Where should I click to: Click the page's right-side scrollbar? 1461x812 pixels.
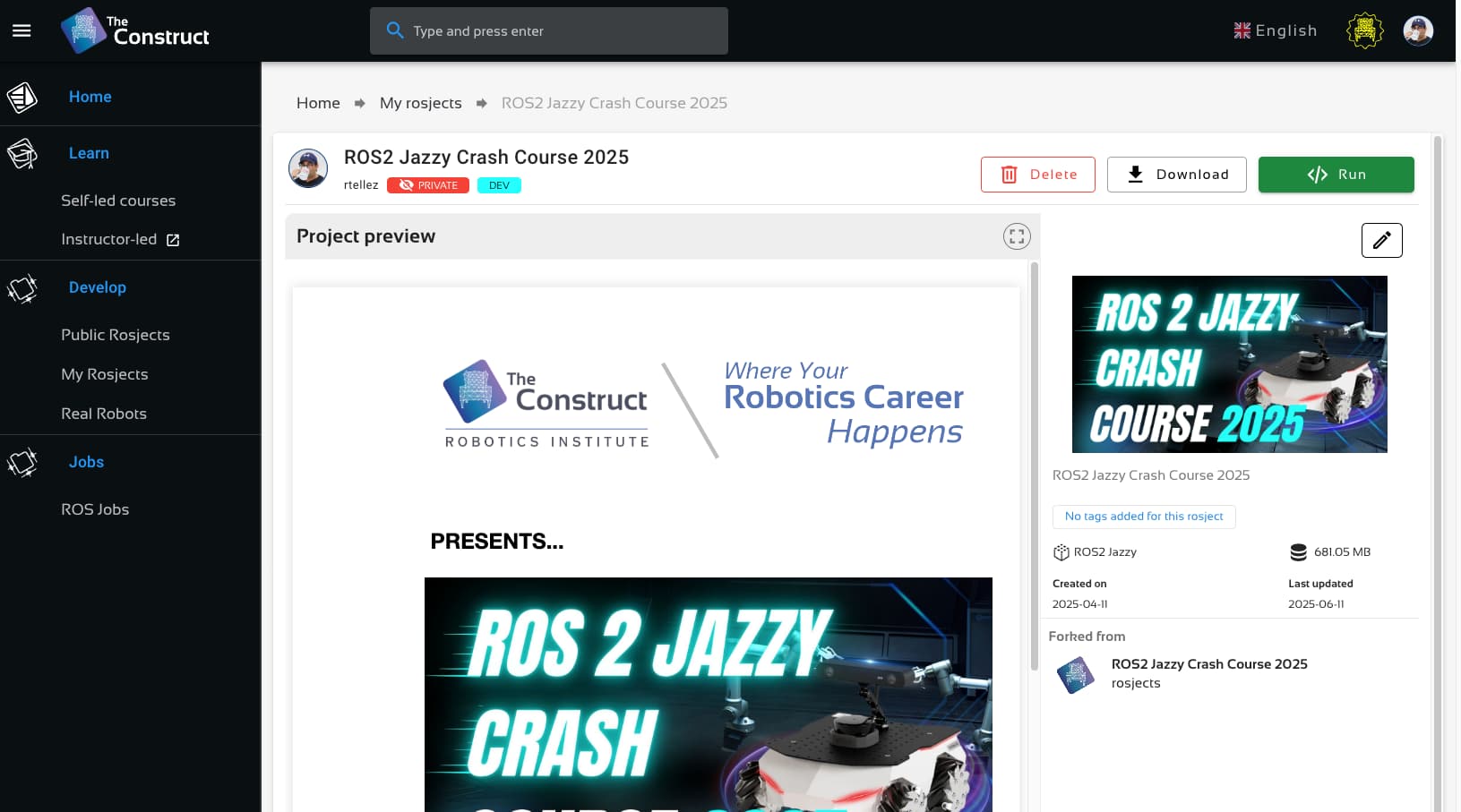click(x=1438, y=473)
